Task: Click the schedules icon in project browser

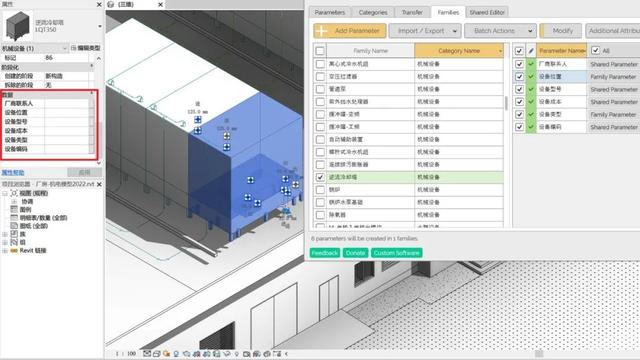Action: pos(14,218)
